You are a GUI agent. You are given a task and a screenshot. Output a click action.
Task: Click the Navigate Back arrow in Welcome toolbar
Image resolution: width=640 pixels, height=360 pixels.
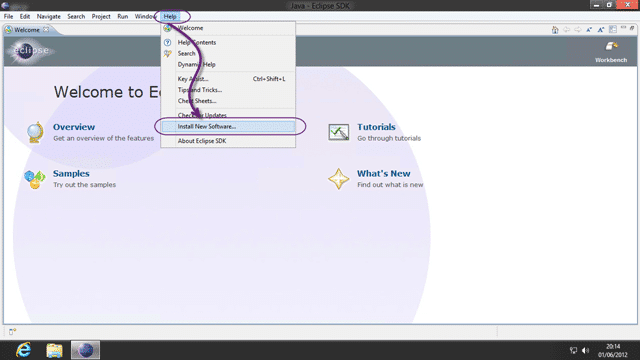(567, 29)
